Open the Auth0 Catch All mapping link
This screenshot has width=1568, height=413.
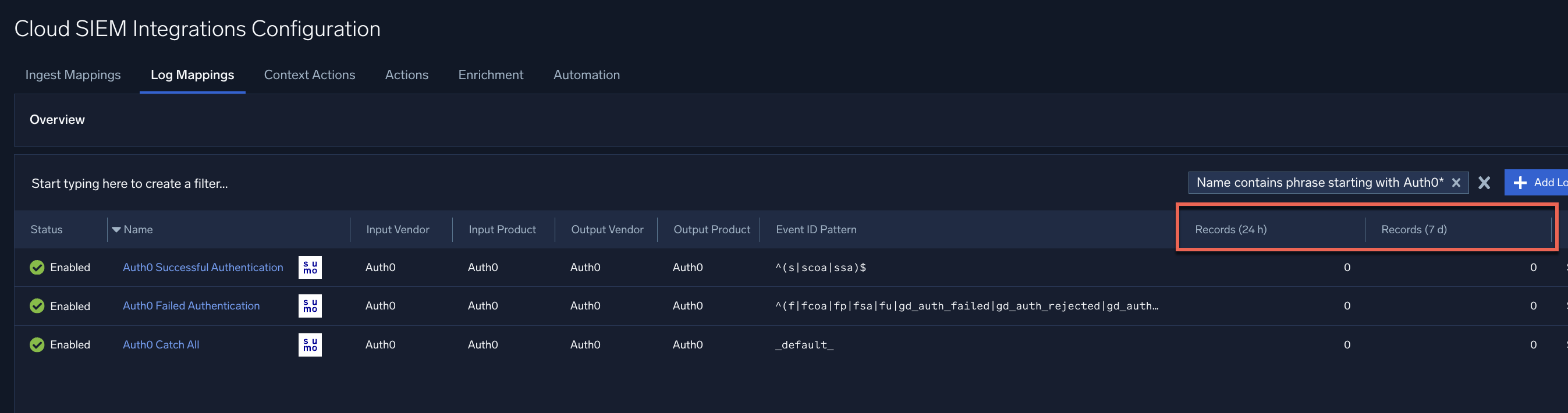(x=161, y=345)
